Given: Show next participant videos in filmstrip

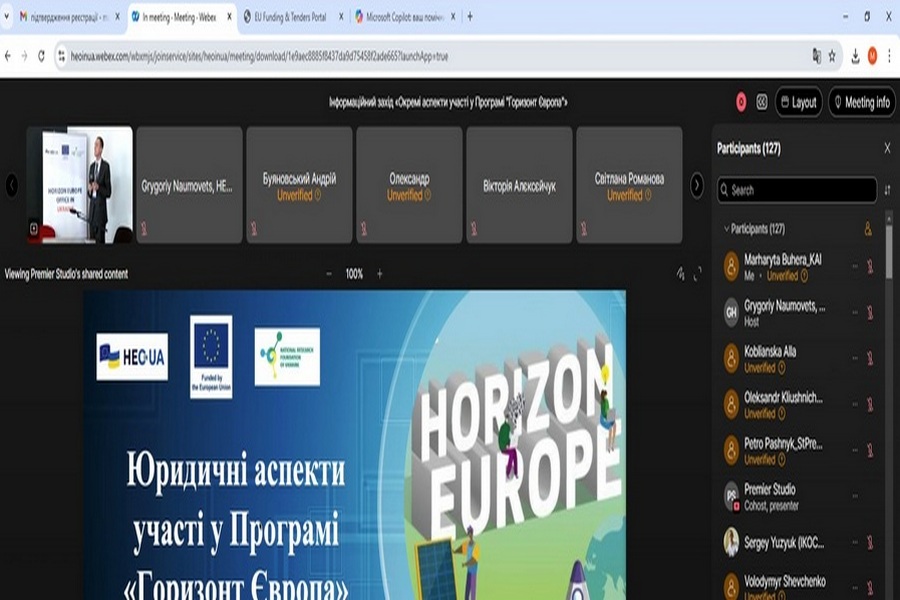Looking at the screenshot, I should tap(697, 185).
